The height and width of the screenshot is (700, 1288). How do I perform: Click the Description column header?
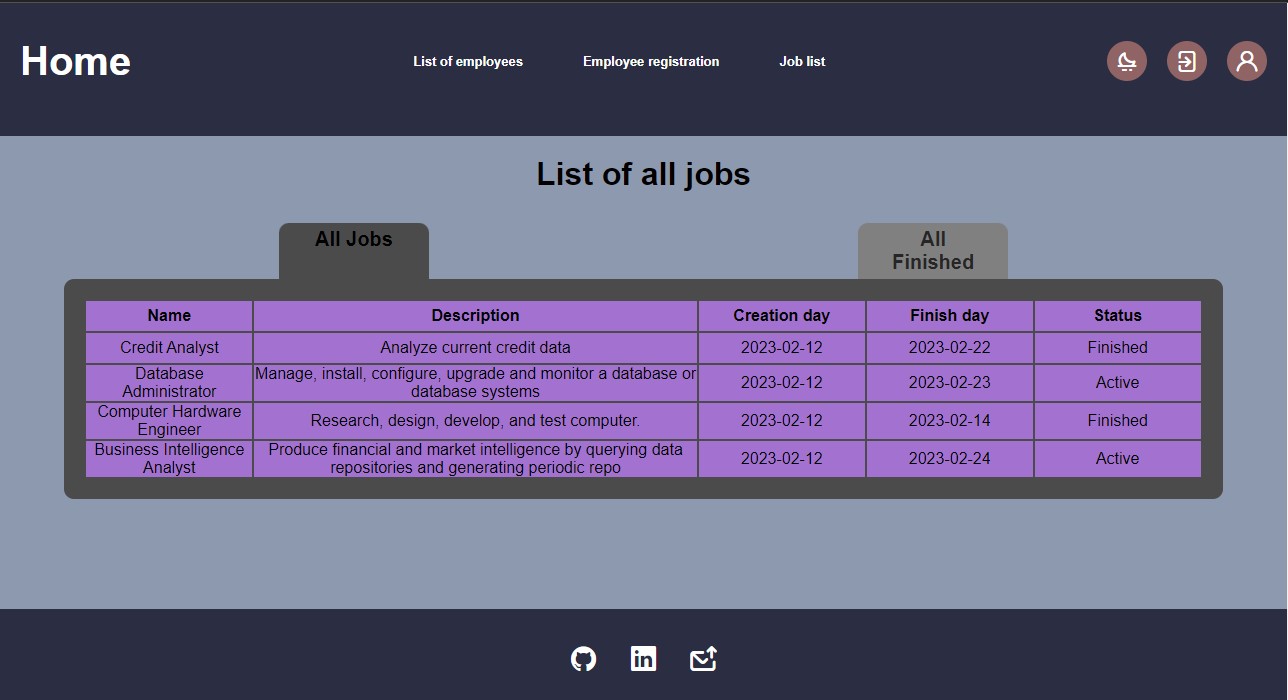pyautogui.click(x=475, y=315)
